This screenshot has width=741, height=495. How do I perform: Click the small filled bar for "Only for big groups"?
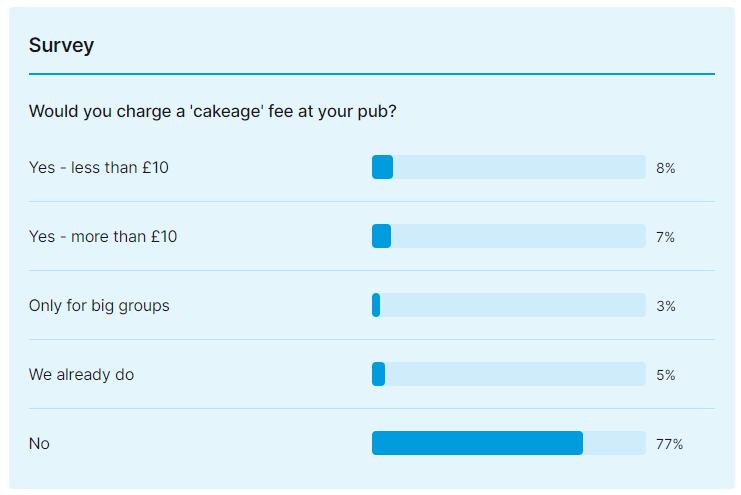click(x=376, y=306)
